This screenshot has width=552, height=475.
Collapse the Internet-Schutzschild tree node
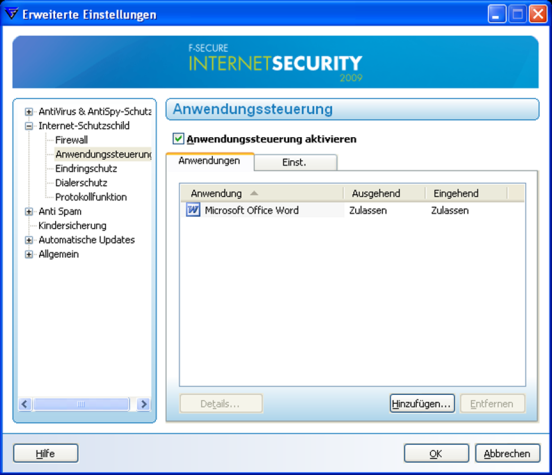click(29, 126)
